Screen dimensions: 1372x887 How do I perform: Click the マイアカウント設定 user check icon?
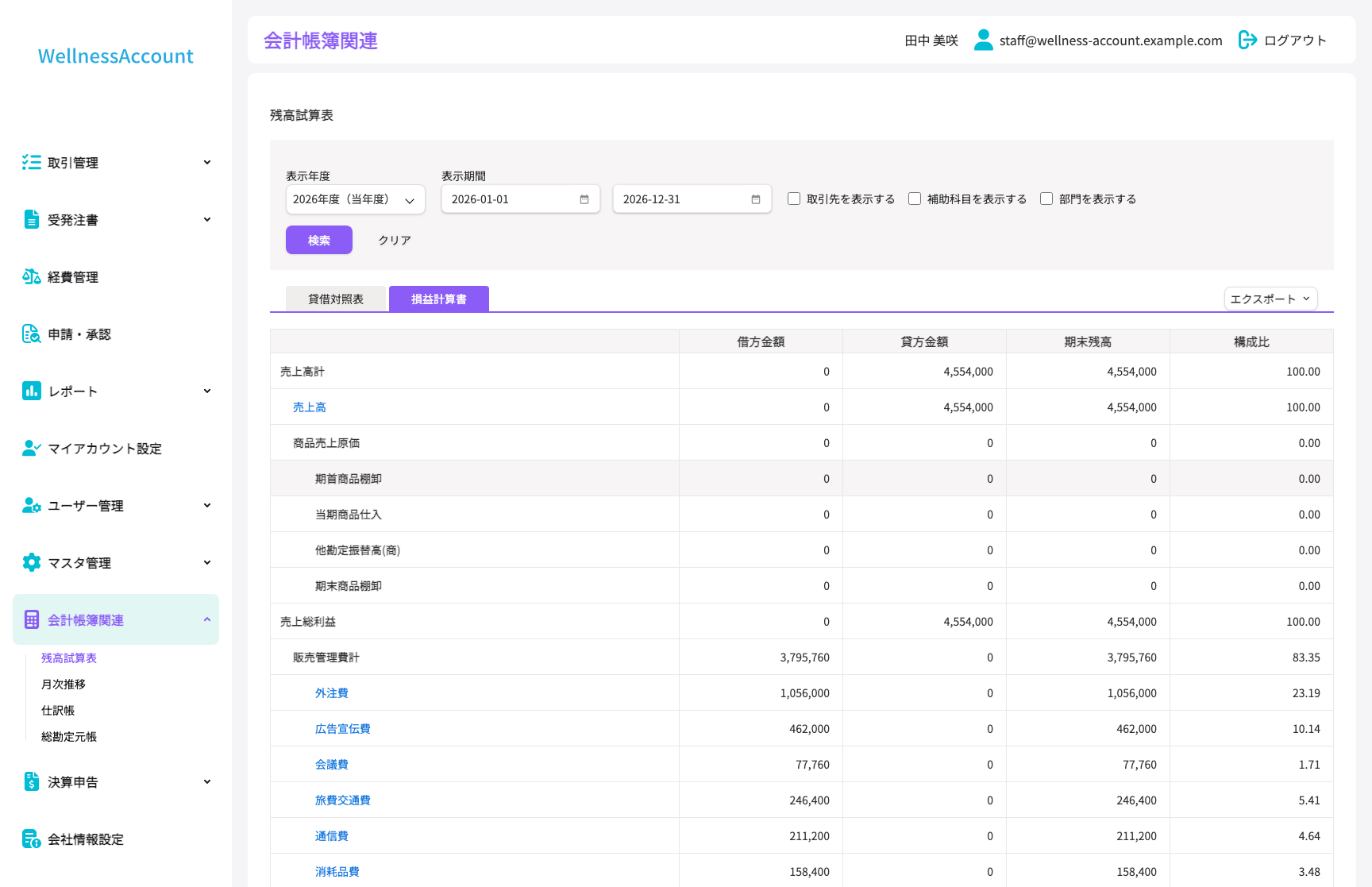coord(32,449)
